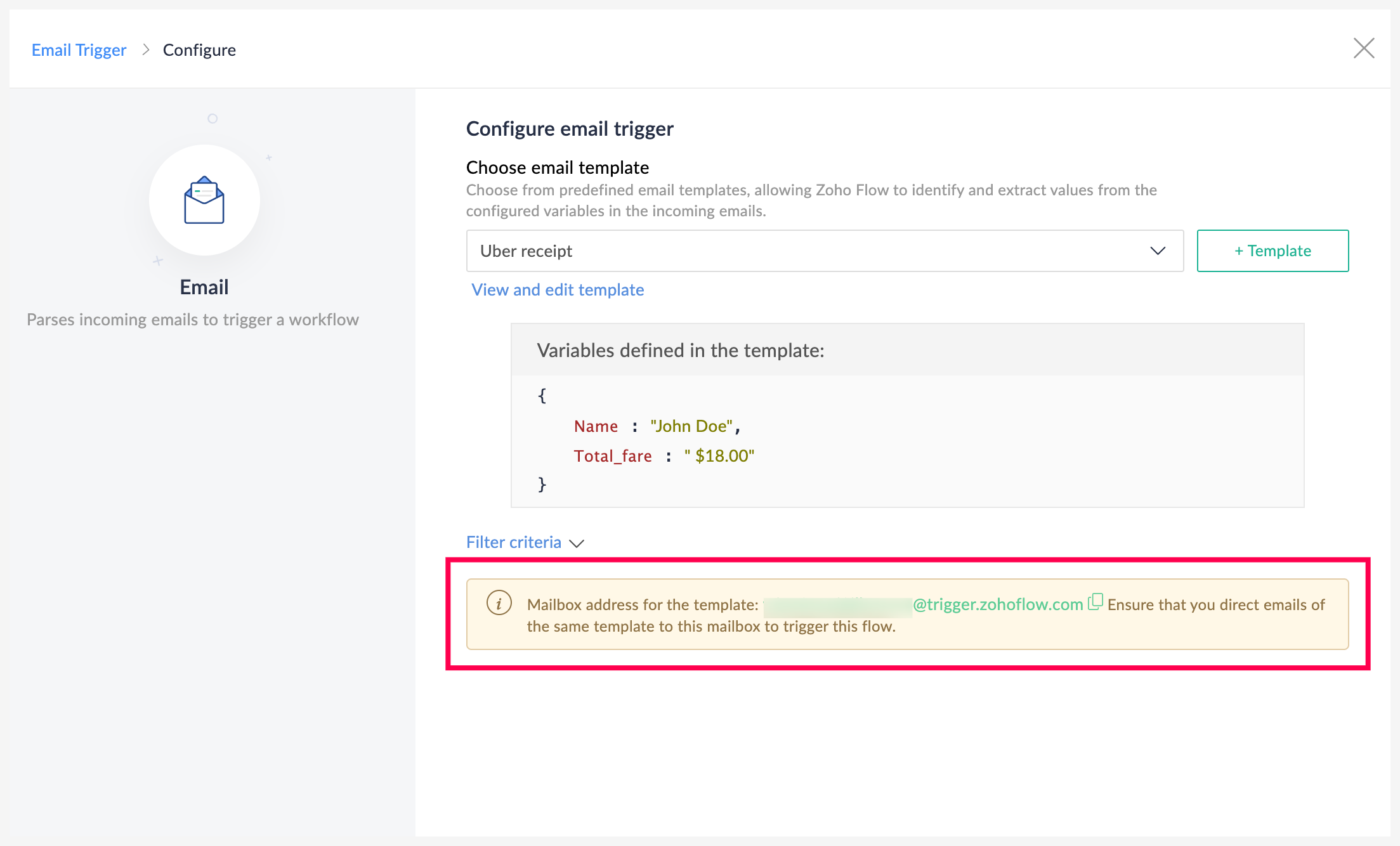Add a new template via + Template
Viewport: 1400px width, 846px height.
(x=1272, y=251)
